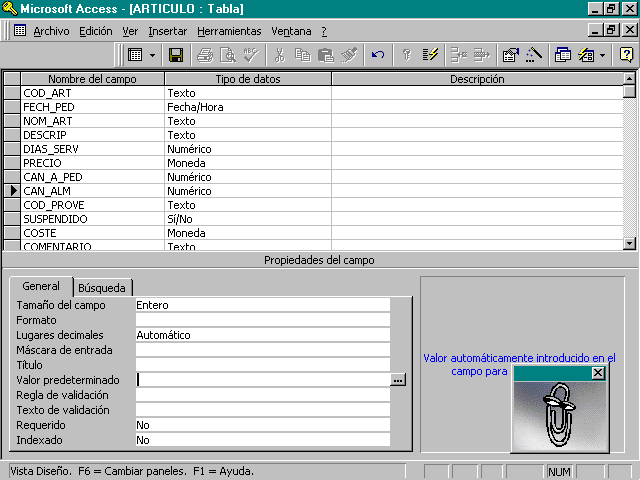Switch to the Búsqueda tab
Viewport: 640px width, 480px height.
(102, 288)
